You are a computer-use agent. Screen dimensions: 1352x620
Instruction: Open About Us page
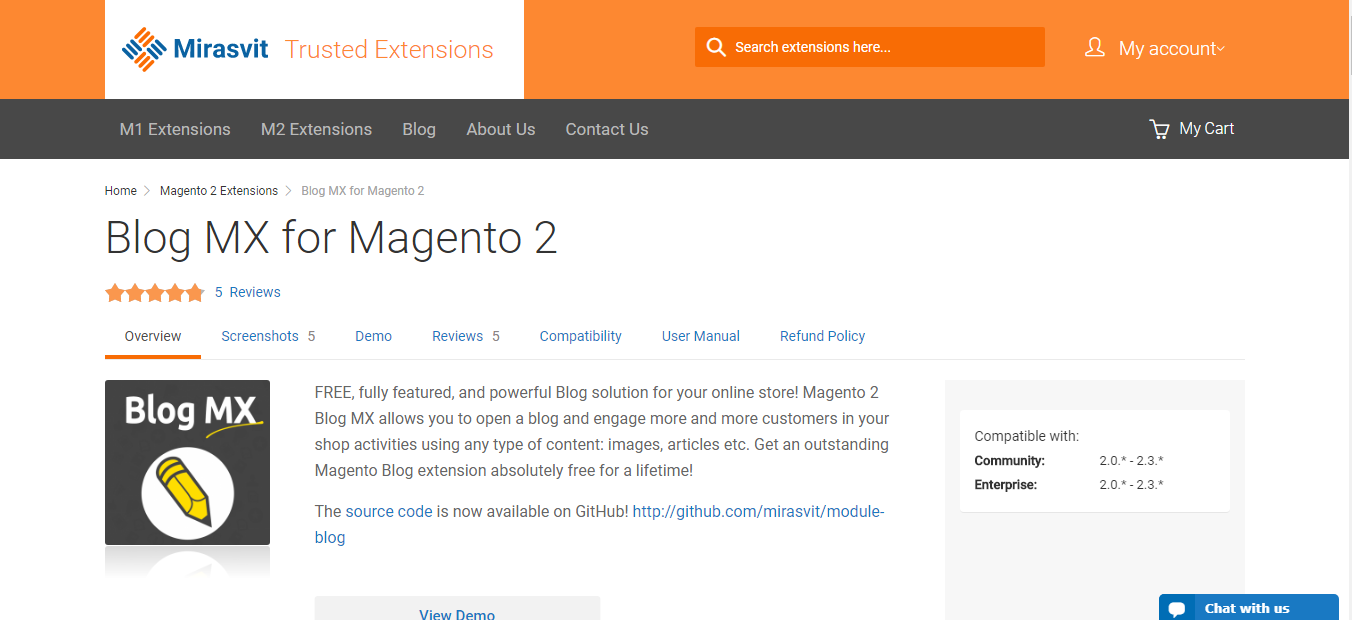coord(501,129)
